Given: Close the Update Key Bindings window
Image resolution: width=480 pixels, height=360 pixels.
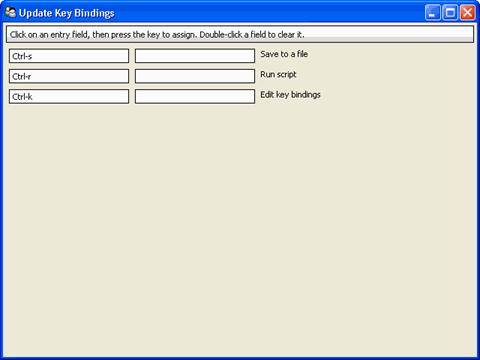Looking at the screenshot, I should (467, 13).
